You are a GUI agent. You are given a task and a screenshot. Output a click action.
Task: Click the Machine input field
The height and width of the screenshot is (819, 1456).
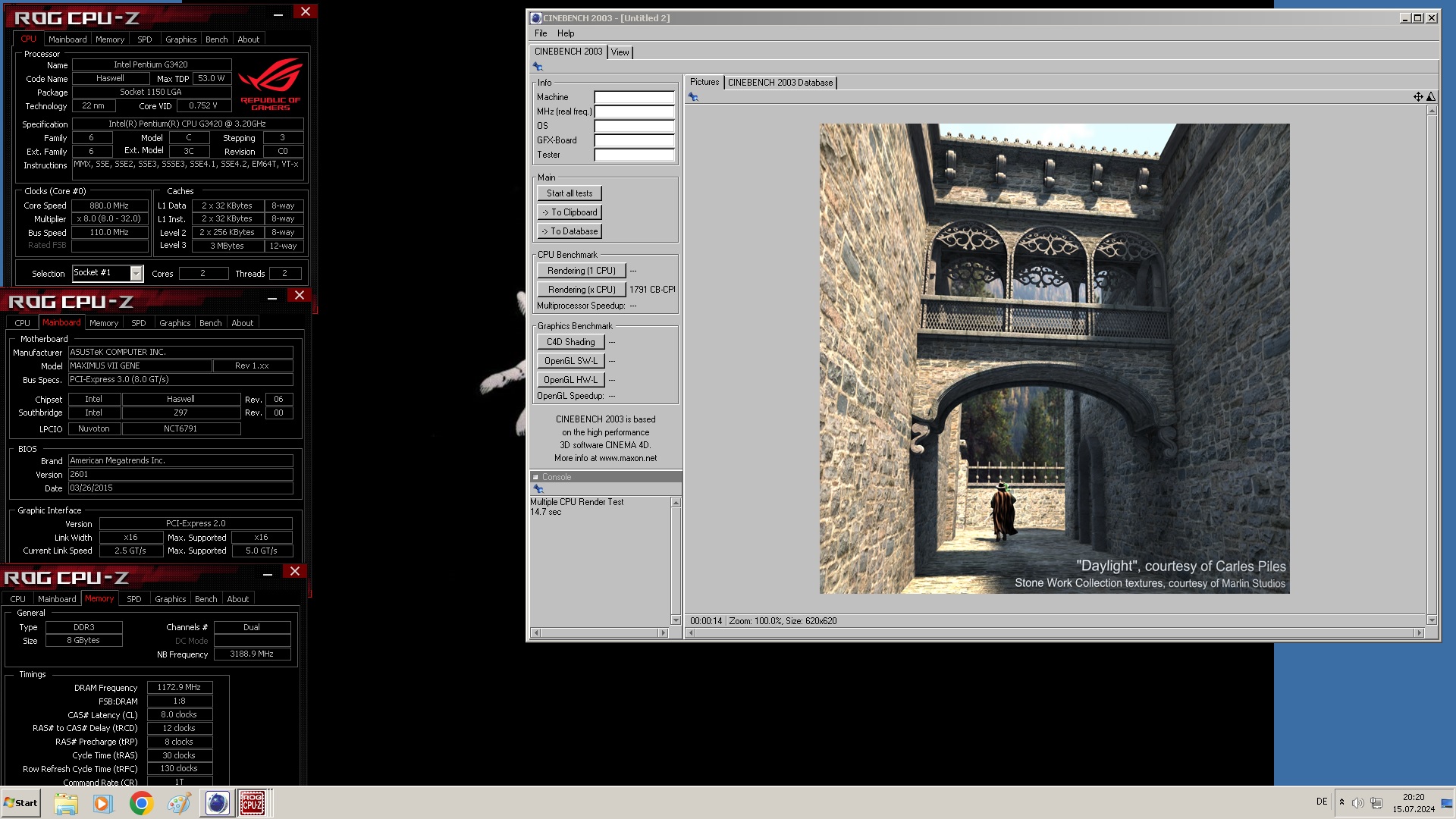pyautogui.click(x=634, y=97)
